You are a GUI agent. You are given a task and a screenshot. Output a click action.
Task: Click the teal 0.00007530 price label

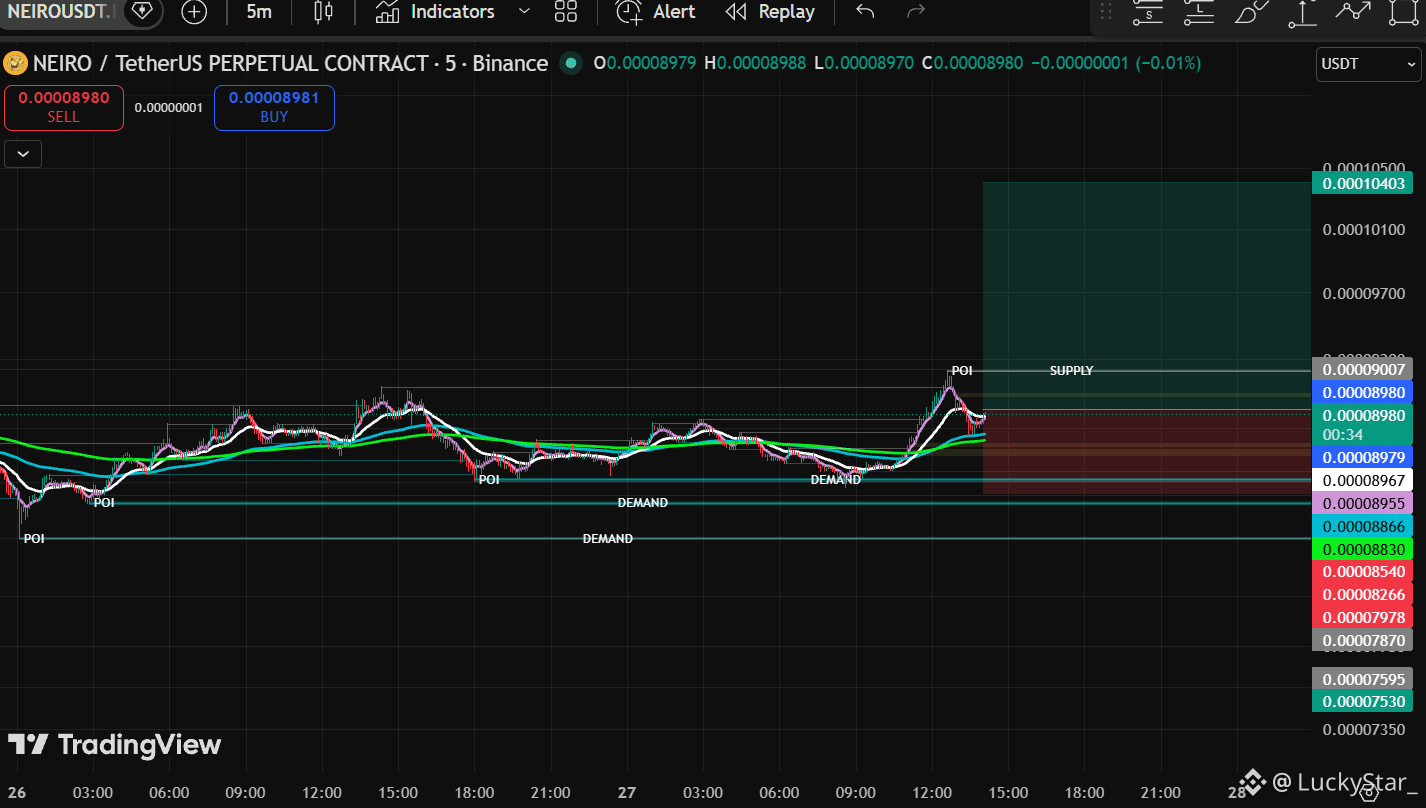click(x=1363, y=702)
